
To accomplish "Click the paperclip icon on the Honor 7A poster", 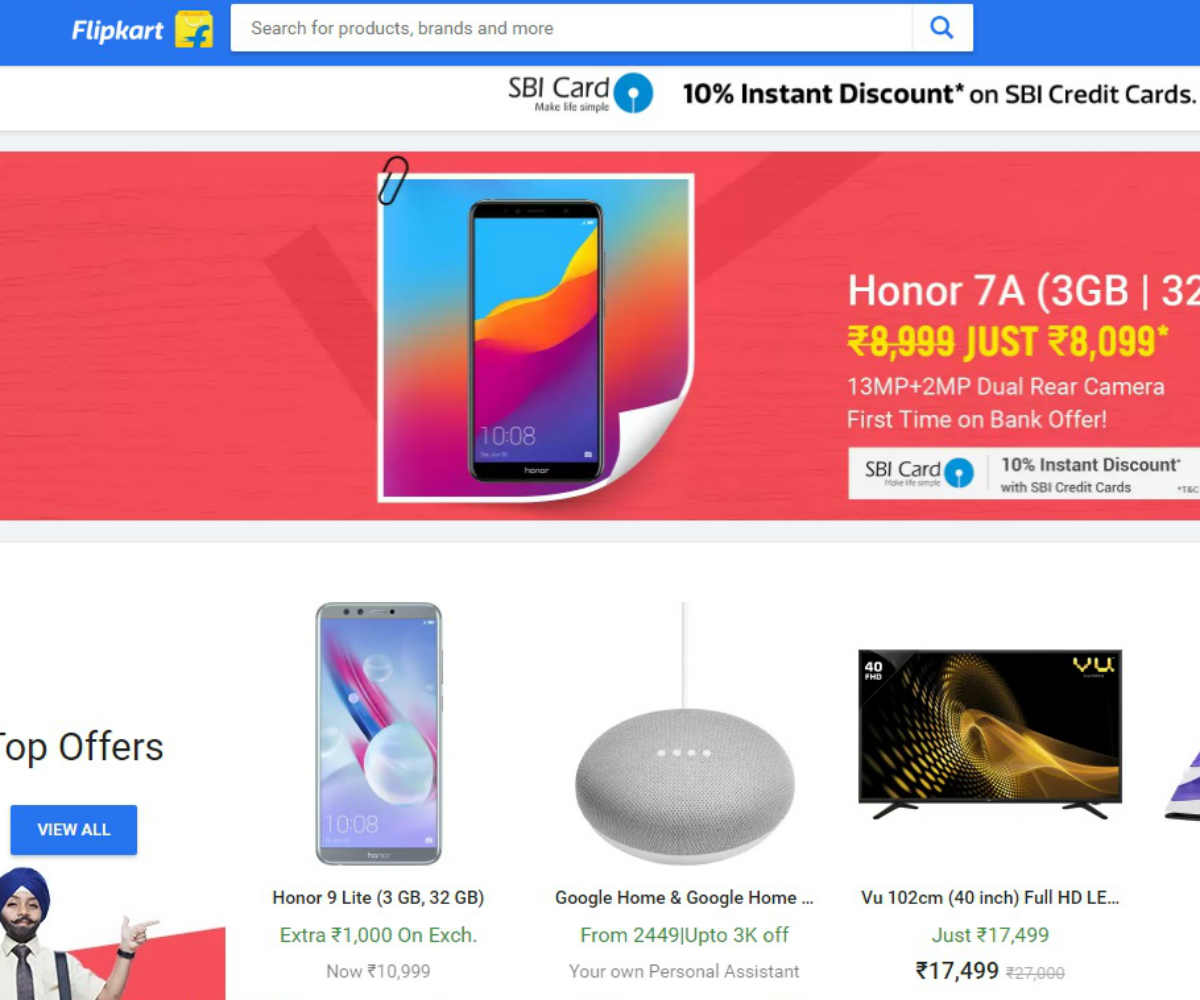I will point(393,180).
